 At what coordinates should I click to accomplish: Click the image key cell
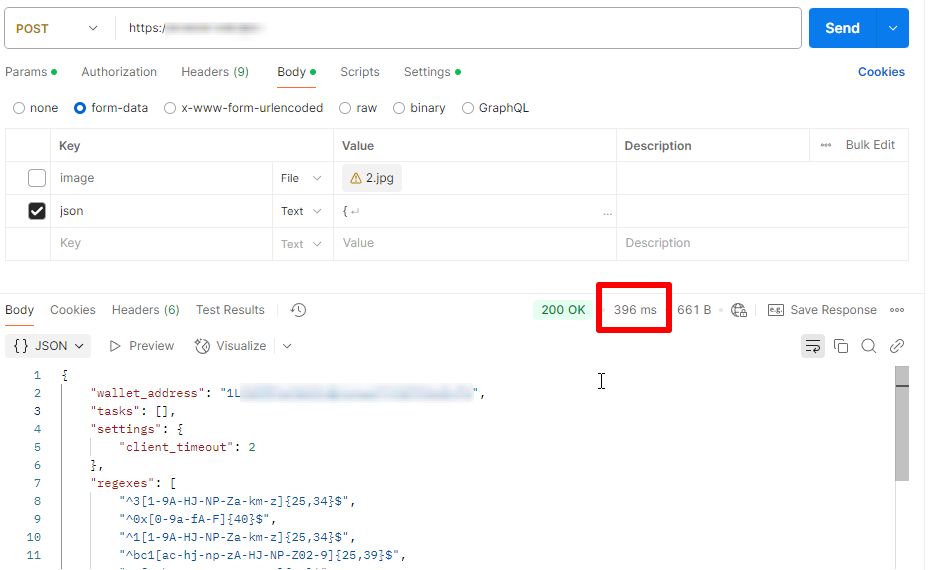161,178
